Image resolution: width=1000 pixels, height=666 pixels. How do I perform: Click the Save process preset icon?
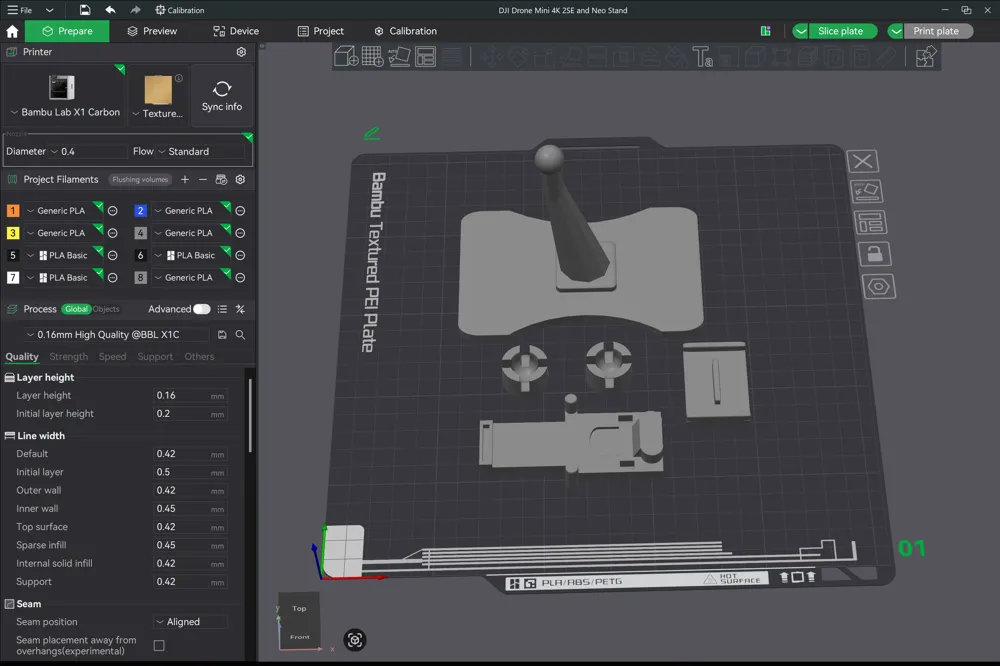click(x=222, y=334)
